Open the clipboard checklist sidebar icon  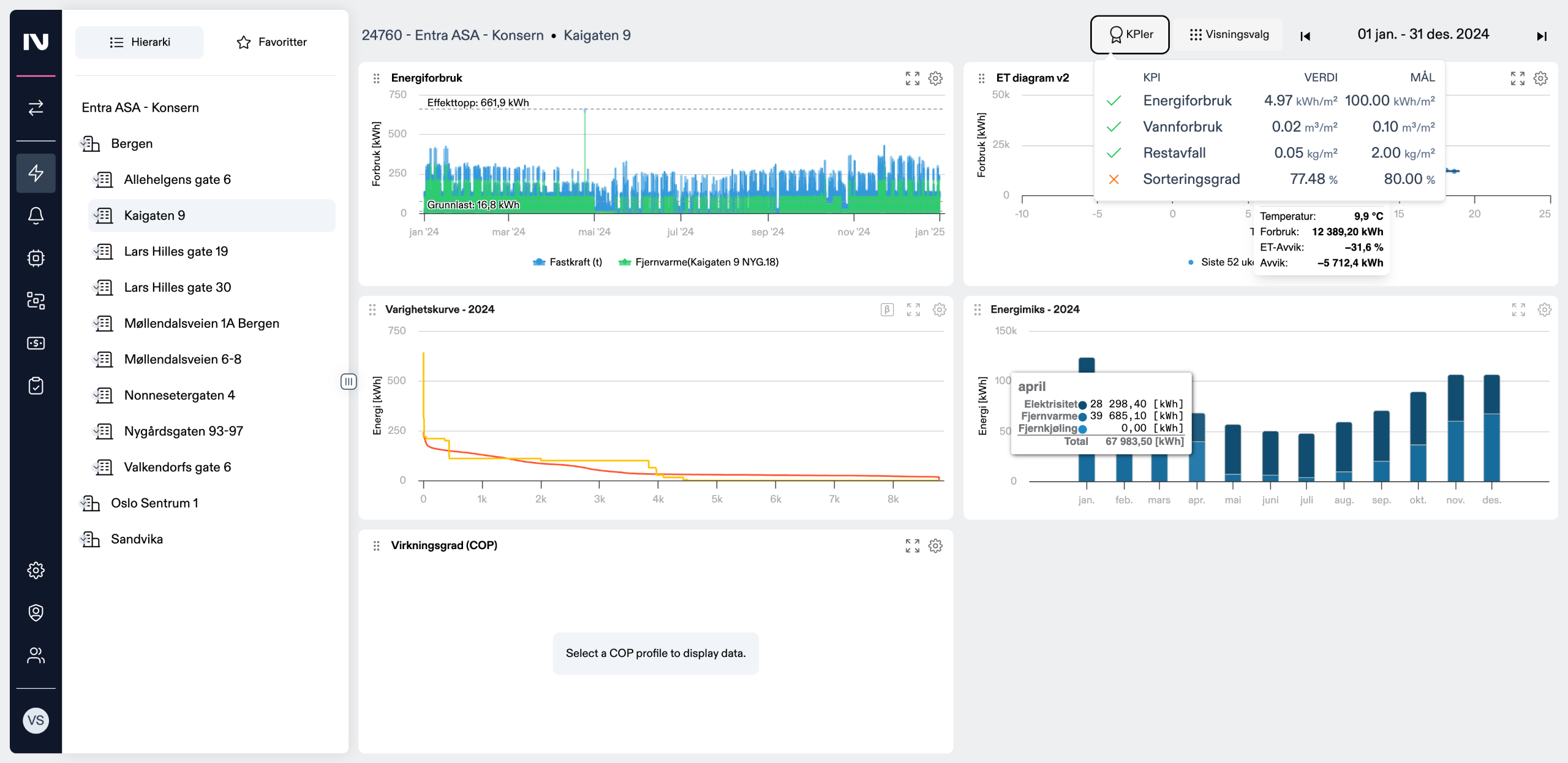tap(36, 385)
